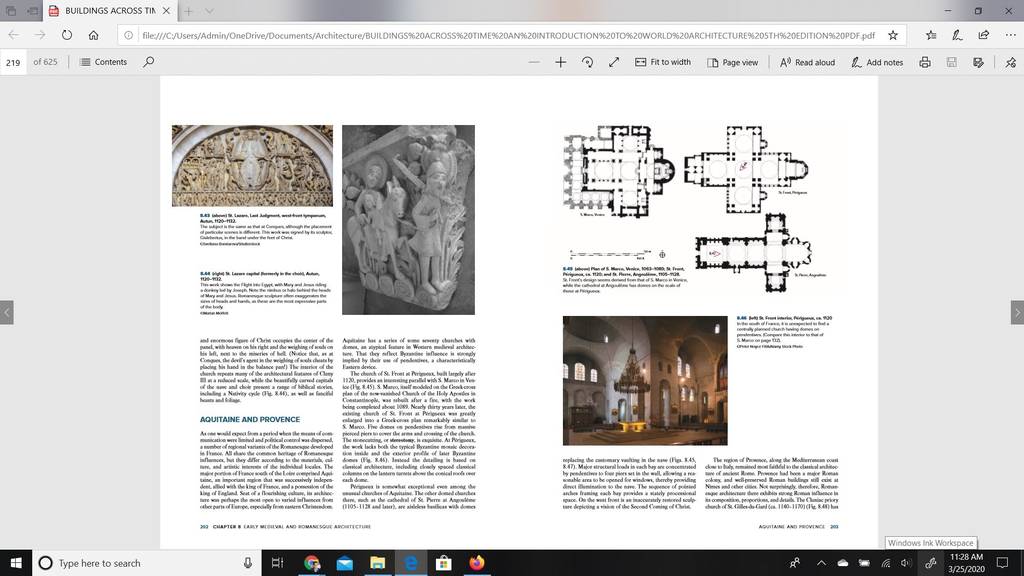Open Mail app from taskbar
Image resolution: width=1024 pixels, height=576 pixels.
[345, 563]
